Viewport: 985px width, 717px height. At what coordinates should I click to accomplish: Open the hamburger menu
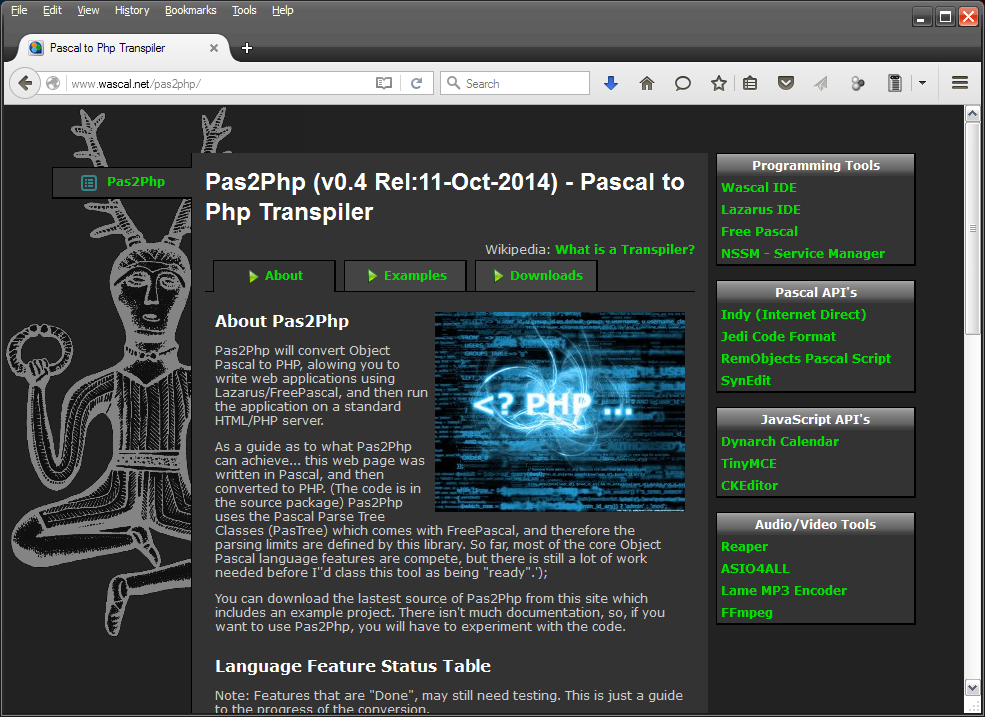click(x=959, y=83)
